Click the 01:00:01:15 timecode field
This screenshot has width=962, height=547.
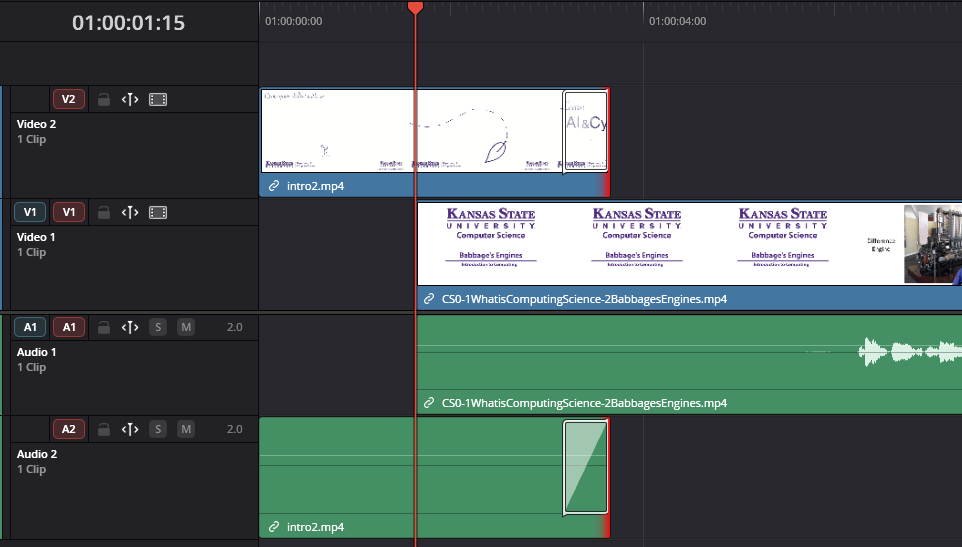[128, 23]
